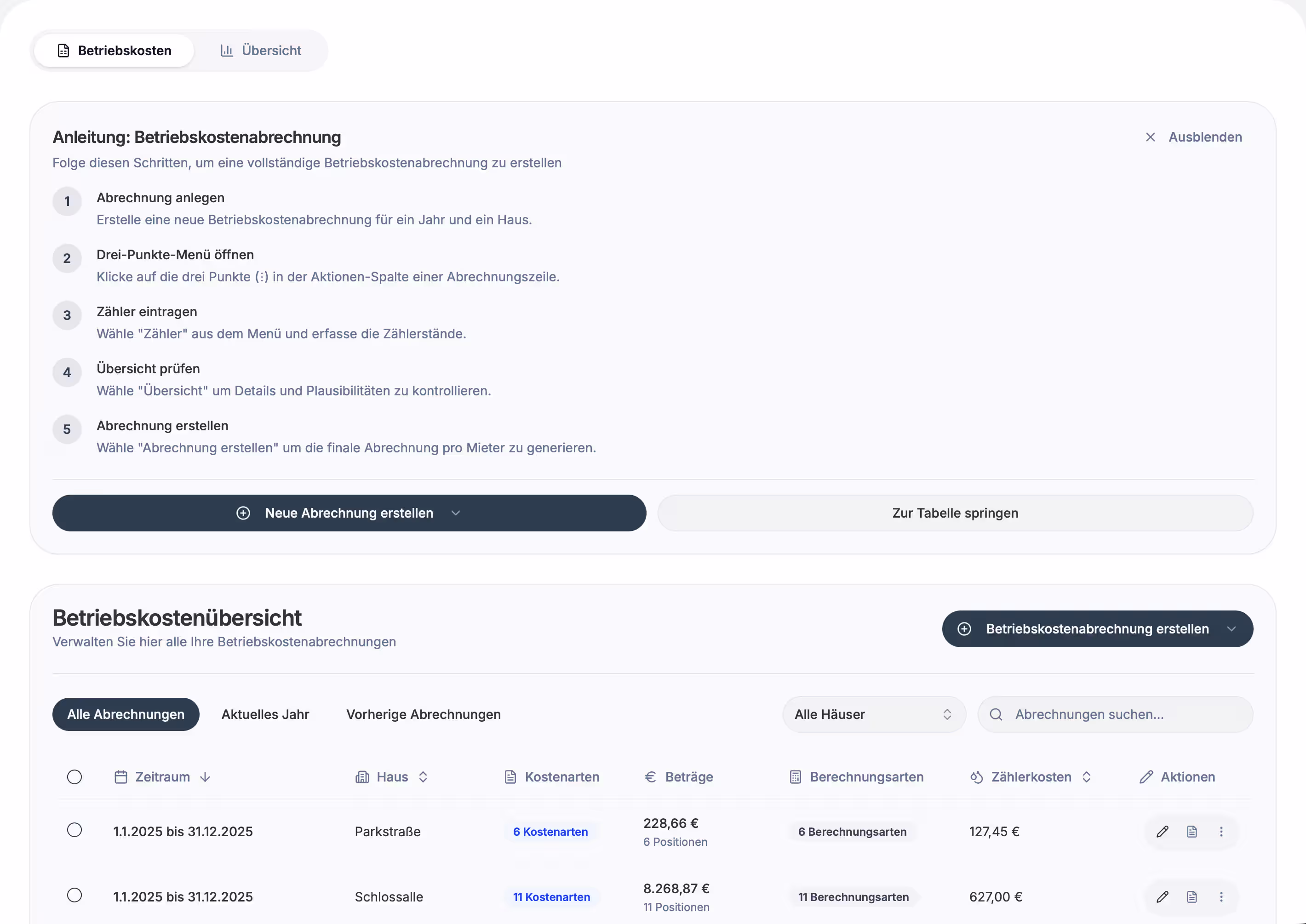This screenshot has height=924, width=1306.
Task: Click the 6 Berechnungsarten badge
Action: (852, 831)
